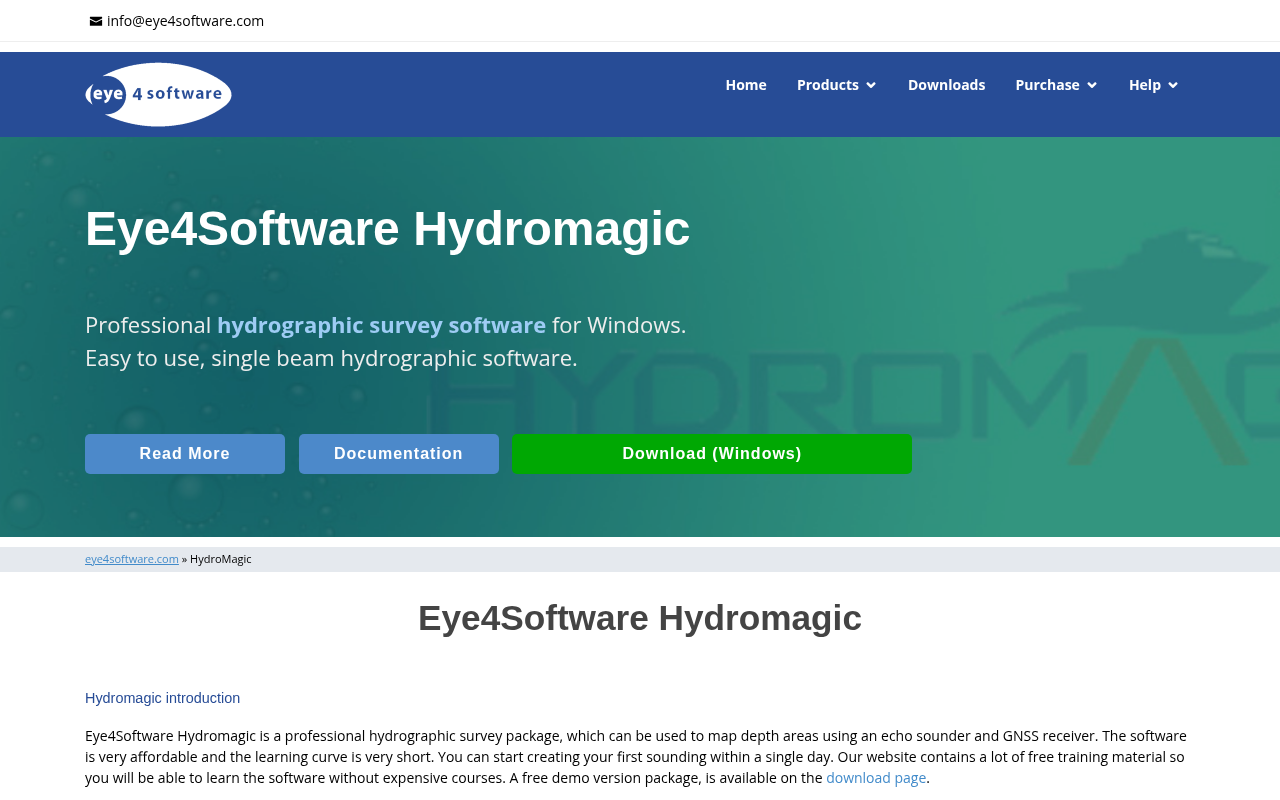Open the Purchase menu
The width and height of the screenshot is (1280, 800).
1047,85
